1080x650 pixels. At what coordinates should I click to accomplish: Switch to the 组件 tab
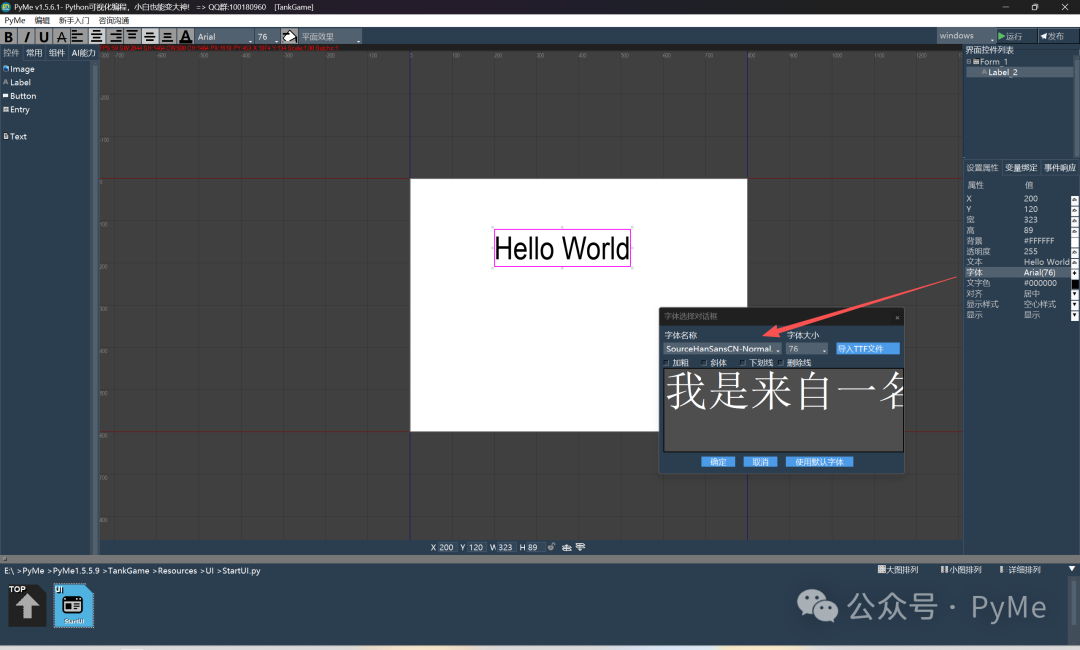(56, 53)
